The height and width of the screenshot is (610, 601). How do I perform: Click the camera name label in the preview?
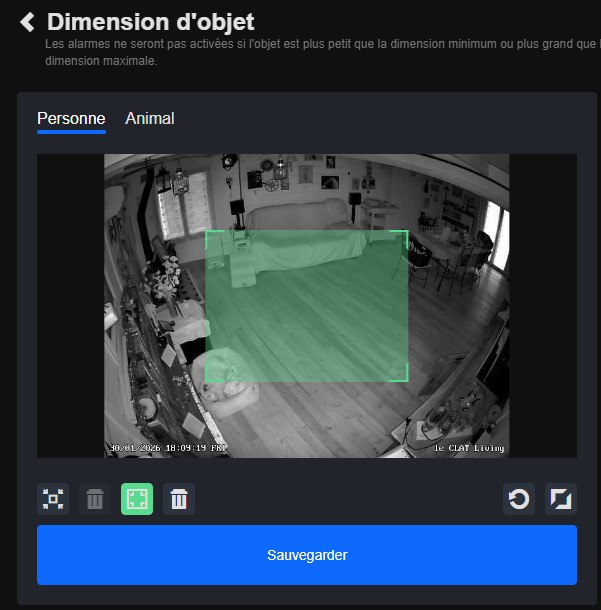[x=469, y=448]
